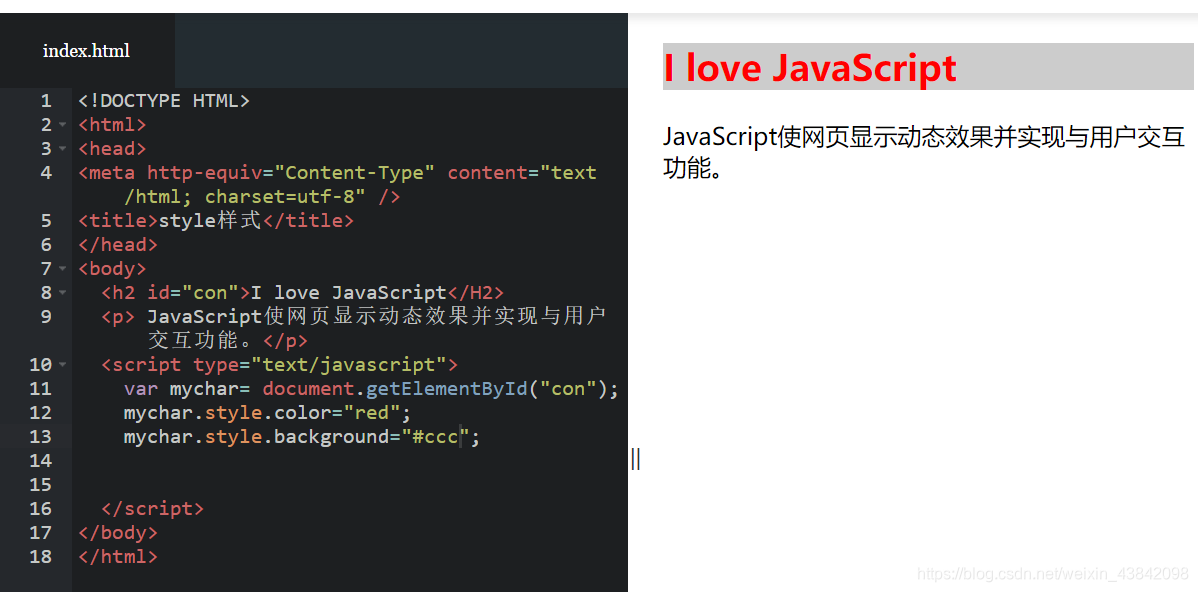Click line number 4 in the gutter
Image resolution: width=1198 pixels, height=592 pixels.
(46, 173)
